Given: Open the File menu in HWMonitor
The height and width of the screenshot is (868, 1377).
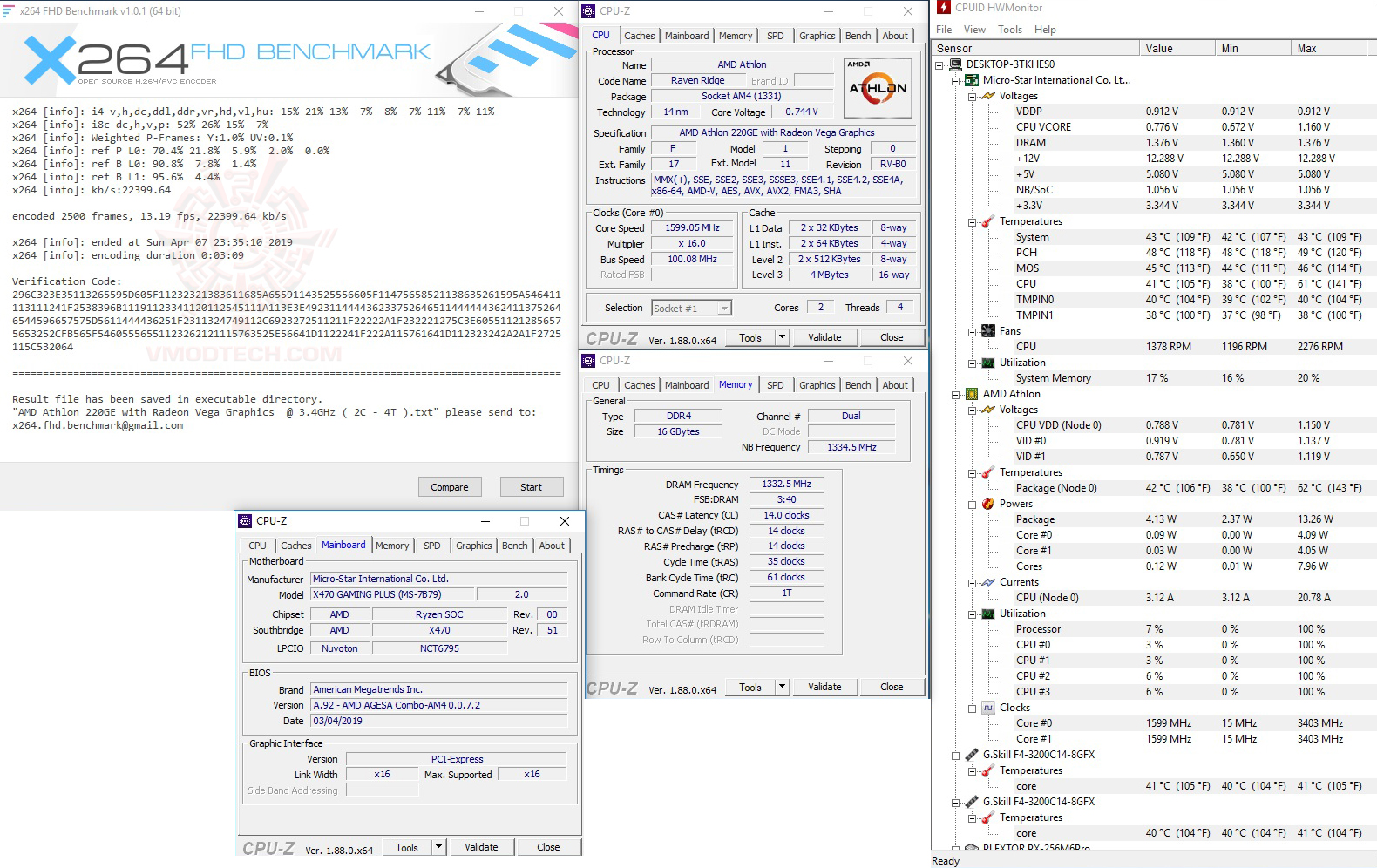Looking at the screenshot, I should pyautogui.click(x=944, y=30).
